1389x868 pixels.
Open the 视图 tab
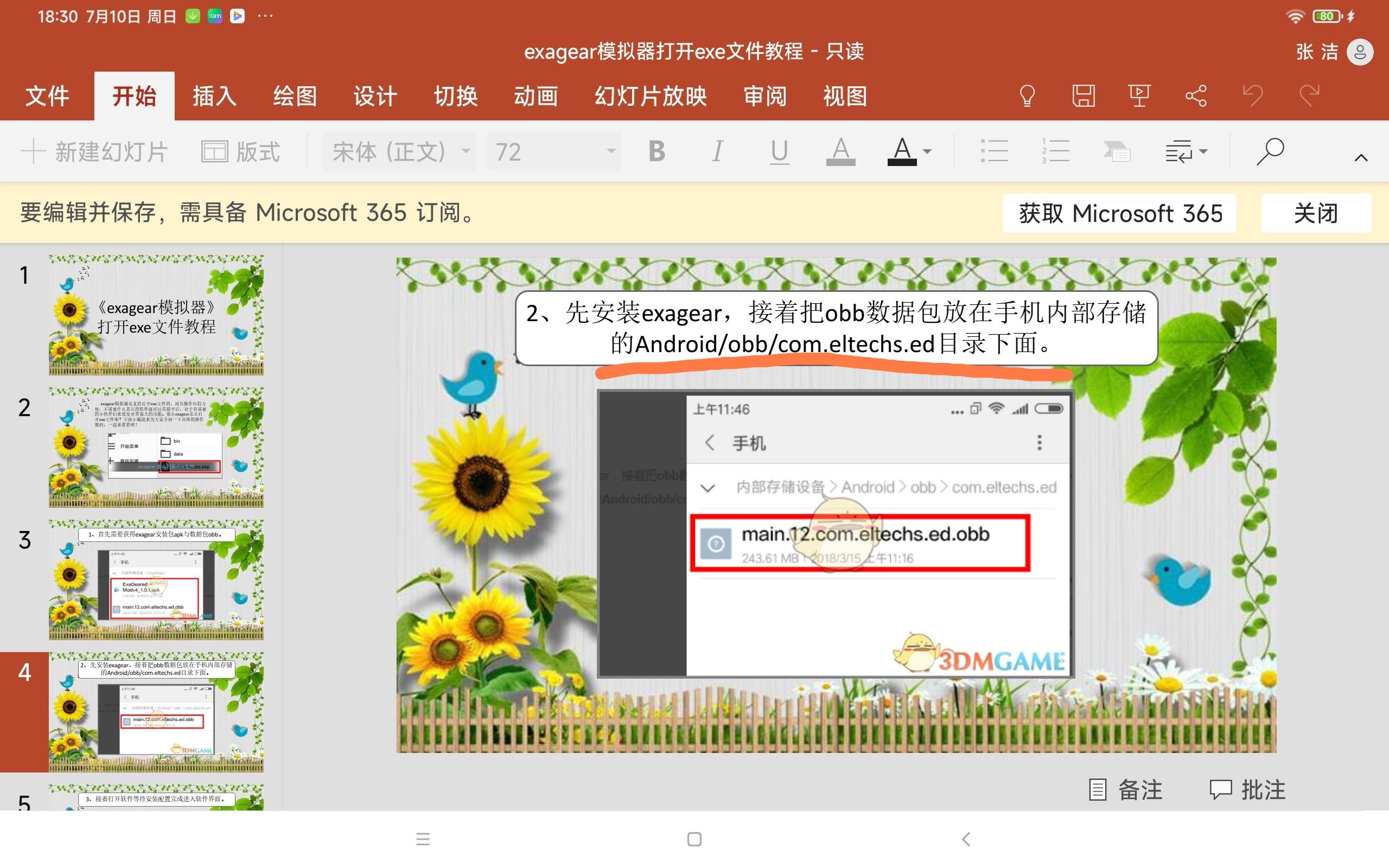point(845,96)
